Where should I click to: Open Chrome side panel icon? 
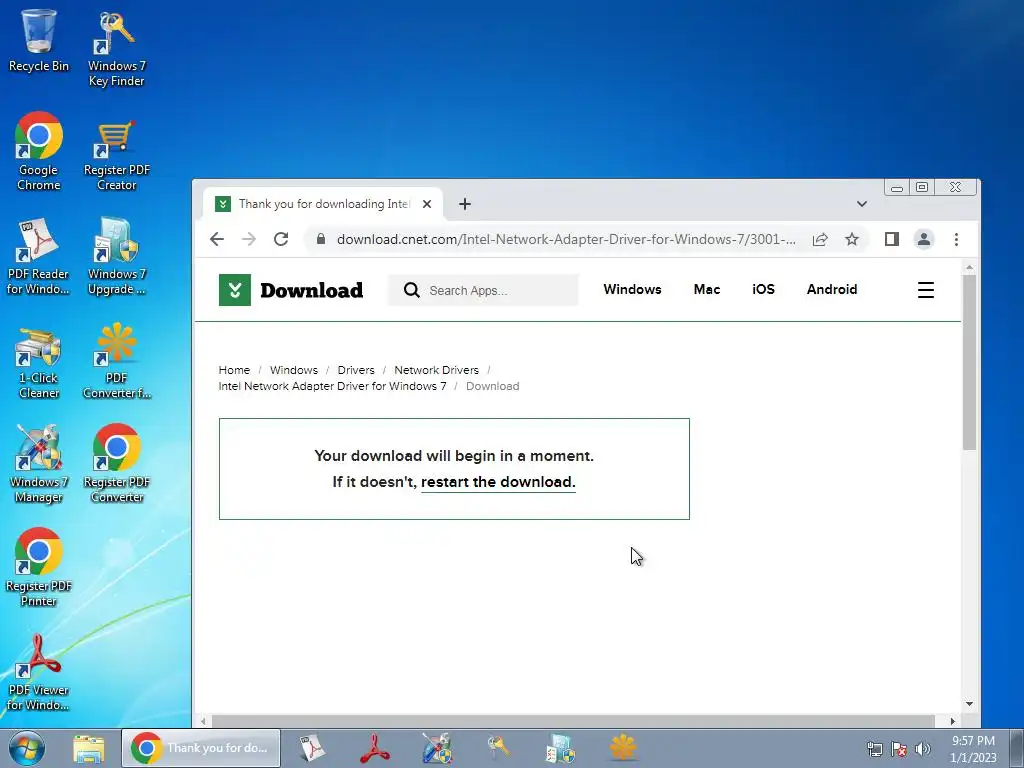point(891,239)
